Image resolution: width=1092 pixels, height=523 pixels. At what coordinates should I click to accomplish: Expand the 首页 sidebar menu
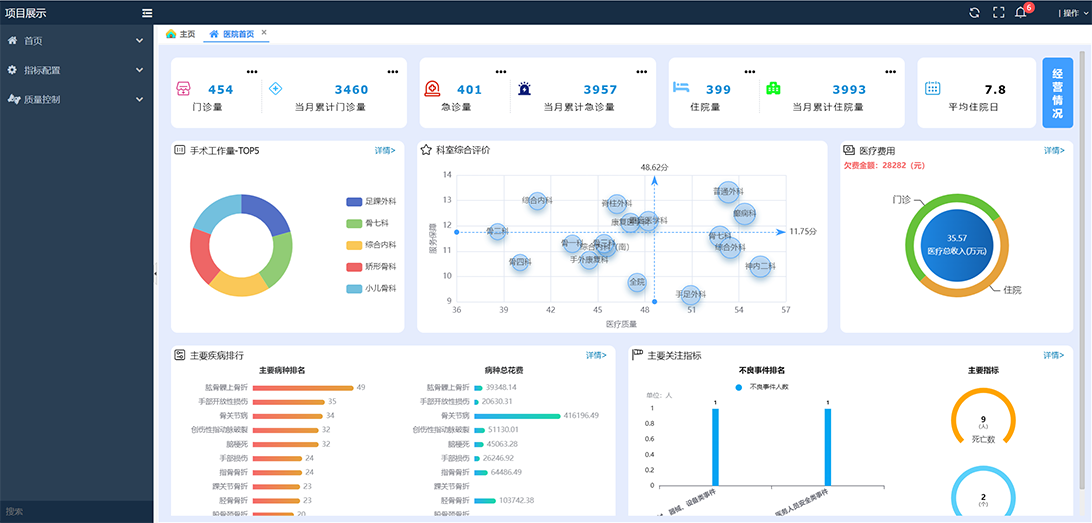point(76,41)
